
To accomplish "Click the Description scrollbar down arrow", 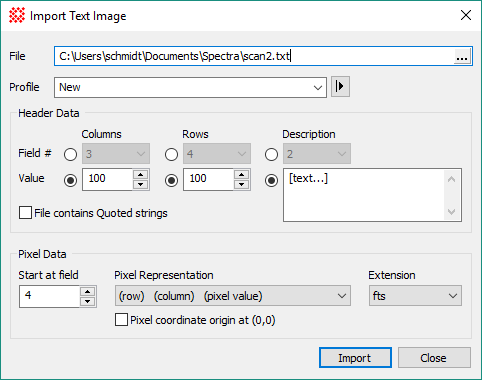I will (452, 212).
